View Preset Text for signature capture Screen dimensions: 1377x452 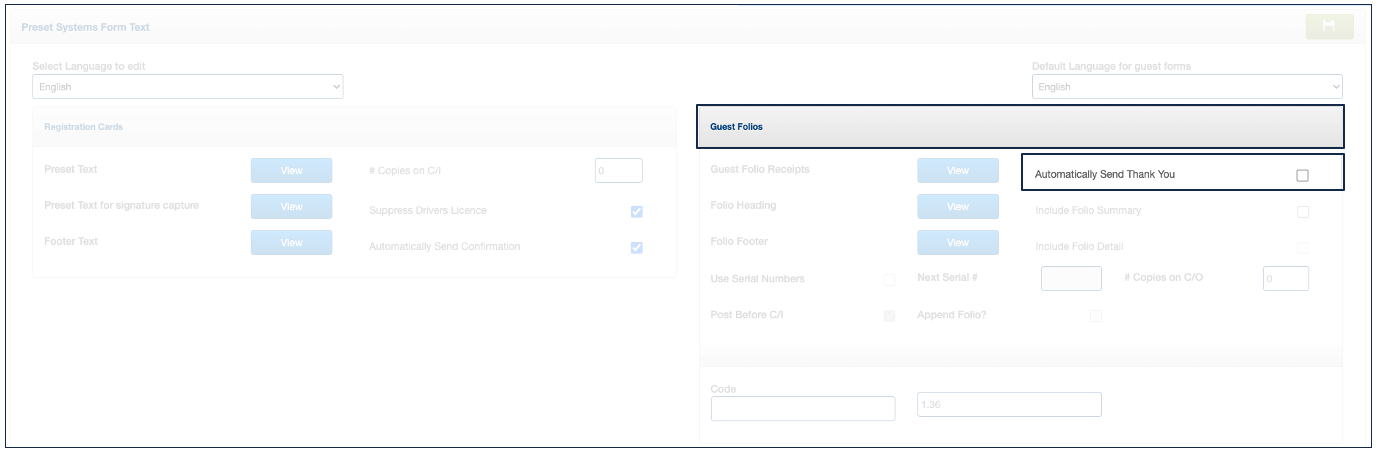[x=291, y=207]
